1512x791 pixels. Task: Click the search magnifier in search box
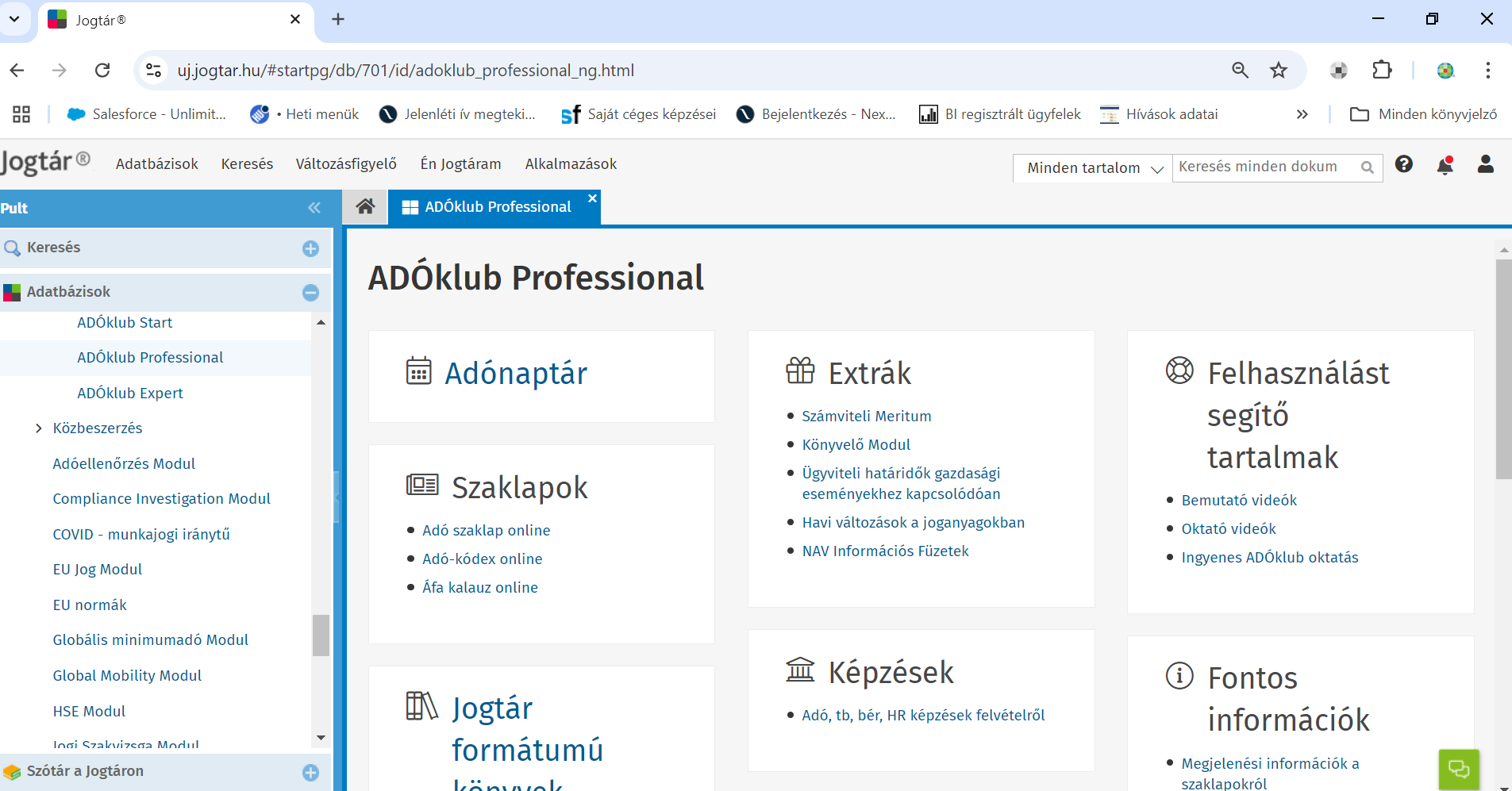[1367, 167]
